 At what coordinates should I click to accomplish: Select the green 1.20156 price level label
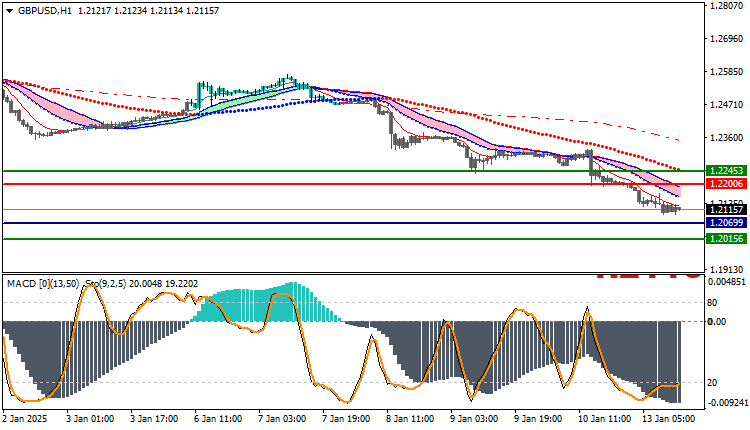point(726,239)
